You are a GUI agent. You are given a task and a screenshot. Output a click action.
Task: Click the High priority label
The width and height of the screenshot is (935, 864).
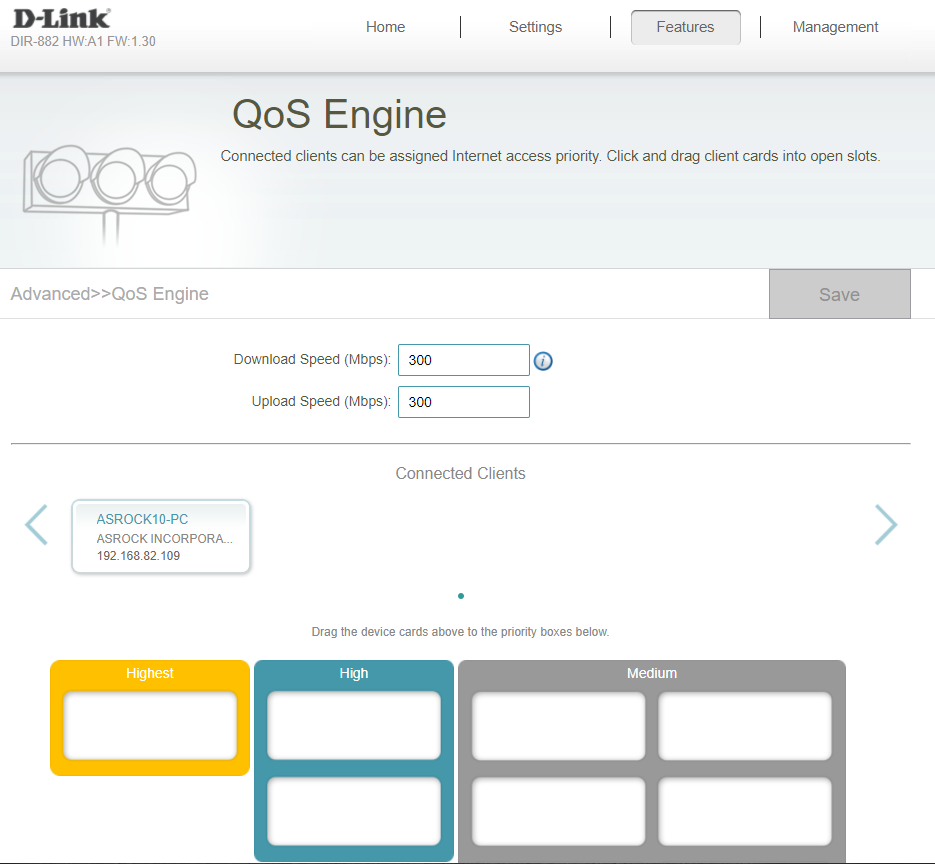(x=354, y=673)
